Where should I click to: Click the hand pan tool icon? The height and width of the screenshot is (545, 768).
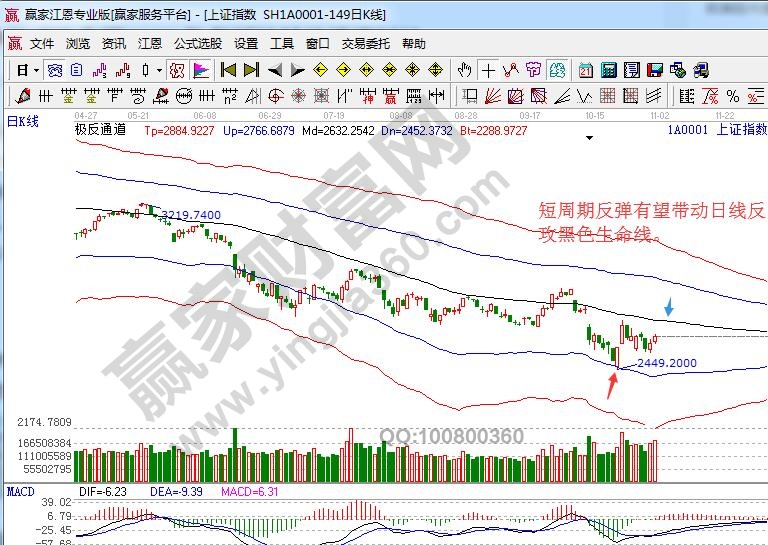(465, 70)
